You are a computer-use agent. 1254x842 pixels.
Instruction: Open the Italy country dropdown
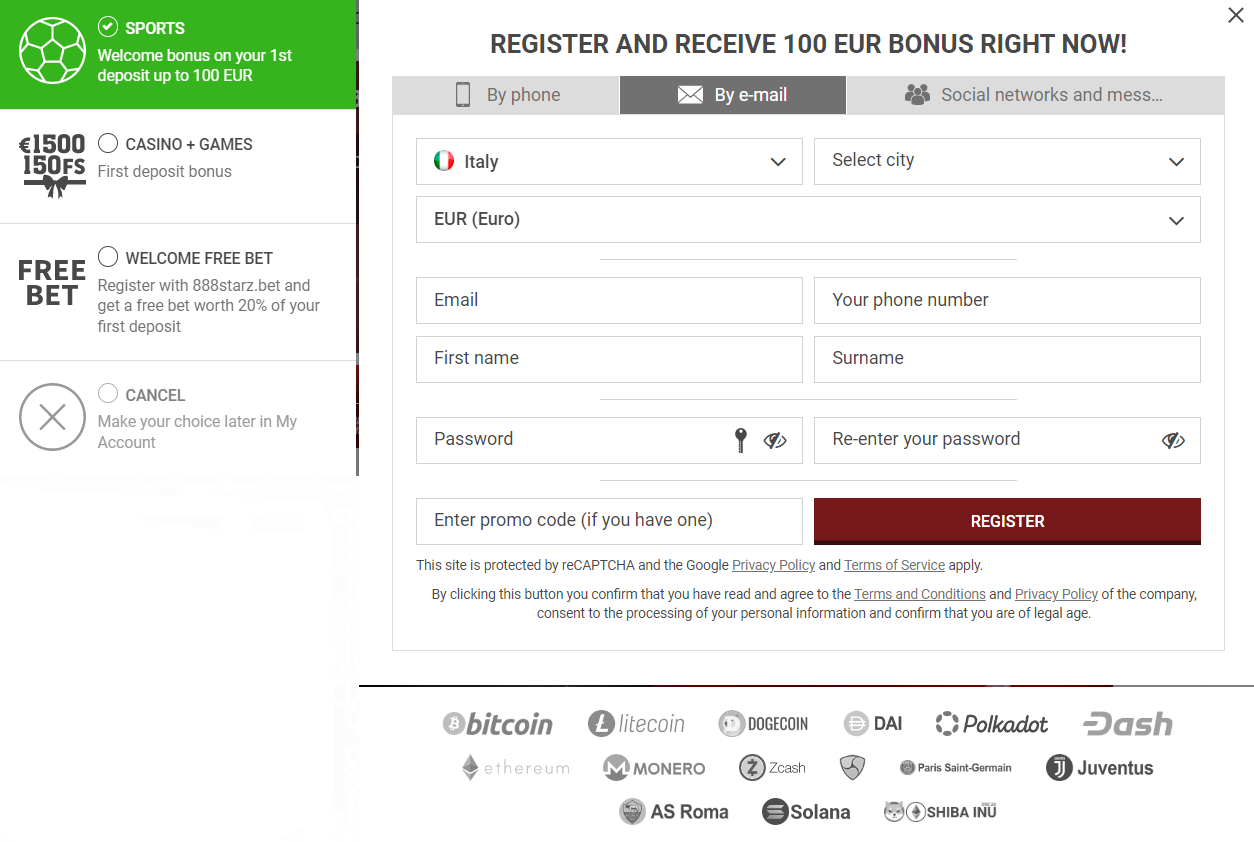coord(609,161)
